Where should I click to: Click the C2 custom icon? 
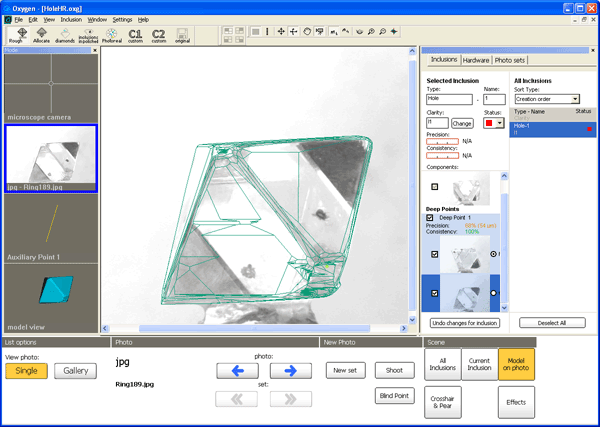click(159, 34)
